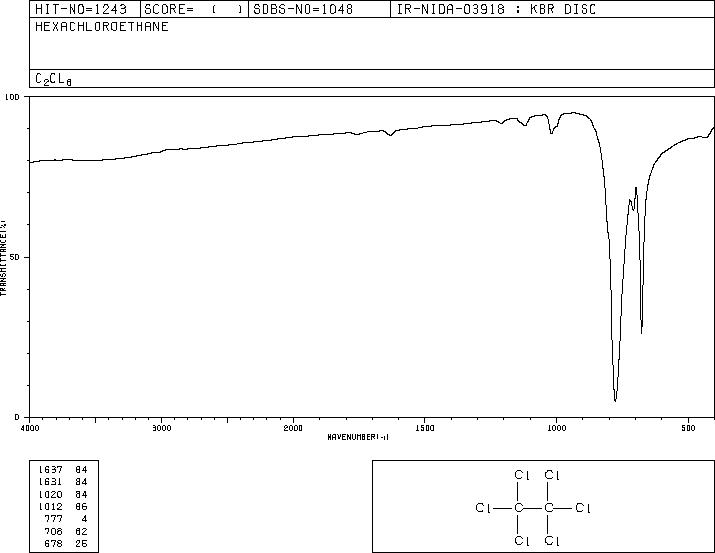Click the 3000 wavenumber tick label
This screenshot has width=715, height=553.
[x=161, y=428]
